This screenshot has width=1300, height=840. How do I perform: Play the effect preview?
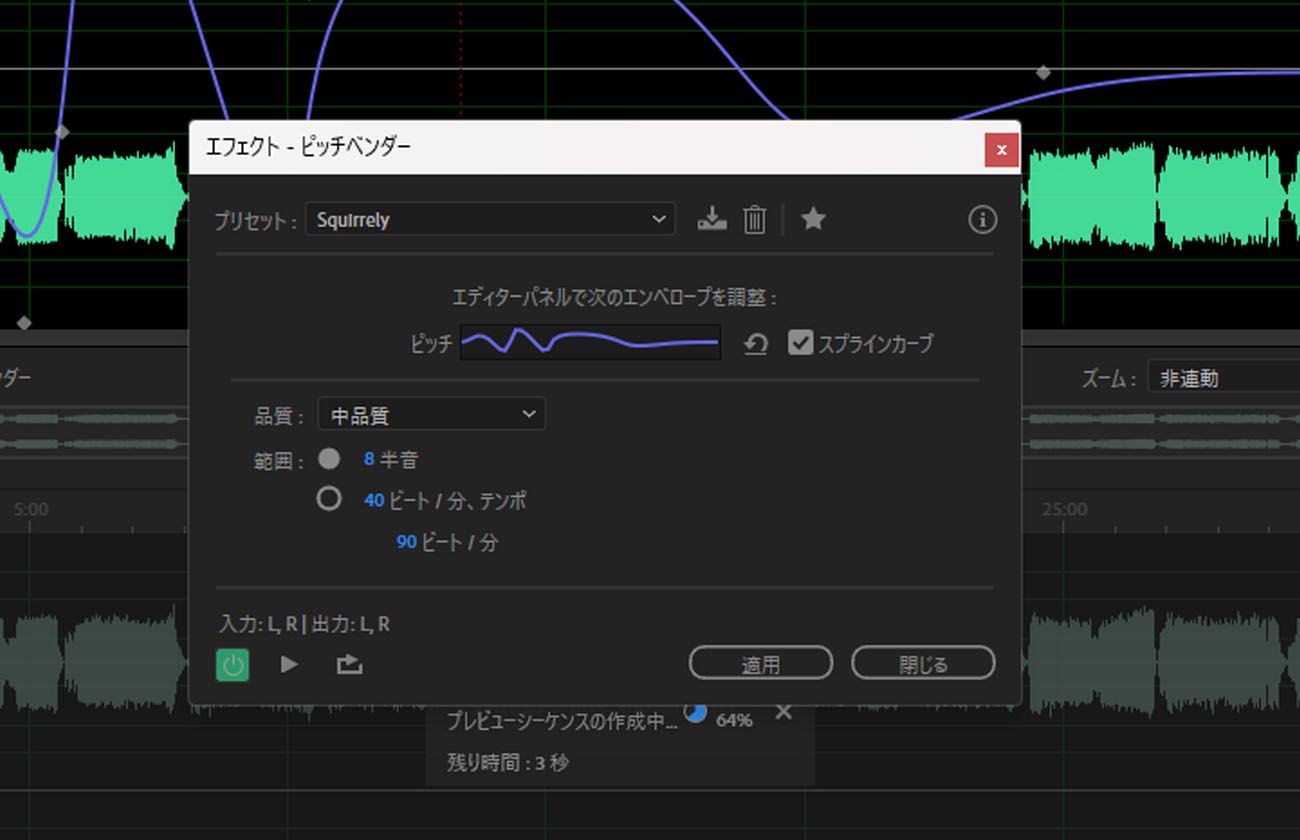click(x=289, y=663)
